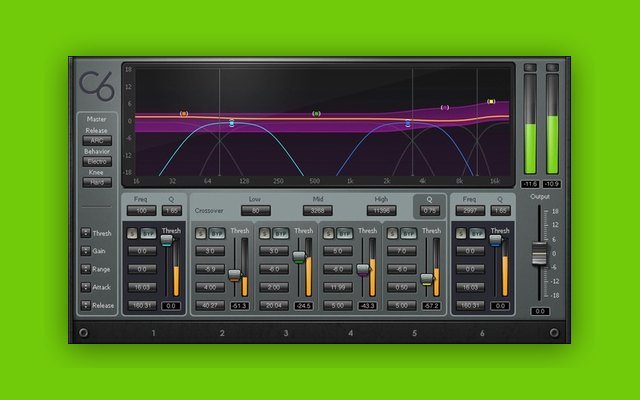Click band 3 threshold fader handle
Image resolution: width=640 pixels, height=400 pixels.
point(299,257)
